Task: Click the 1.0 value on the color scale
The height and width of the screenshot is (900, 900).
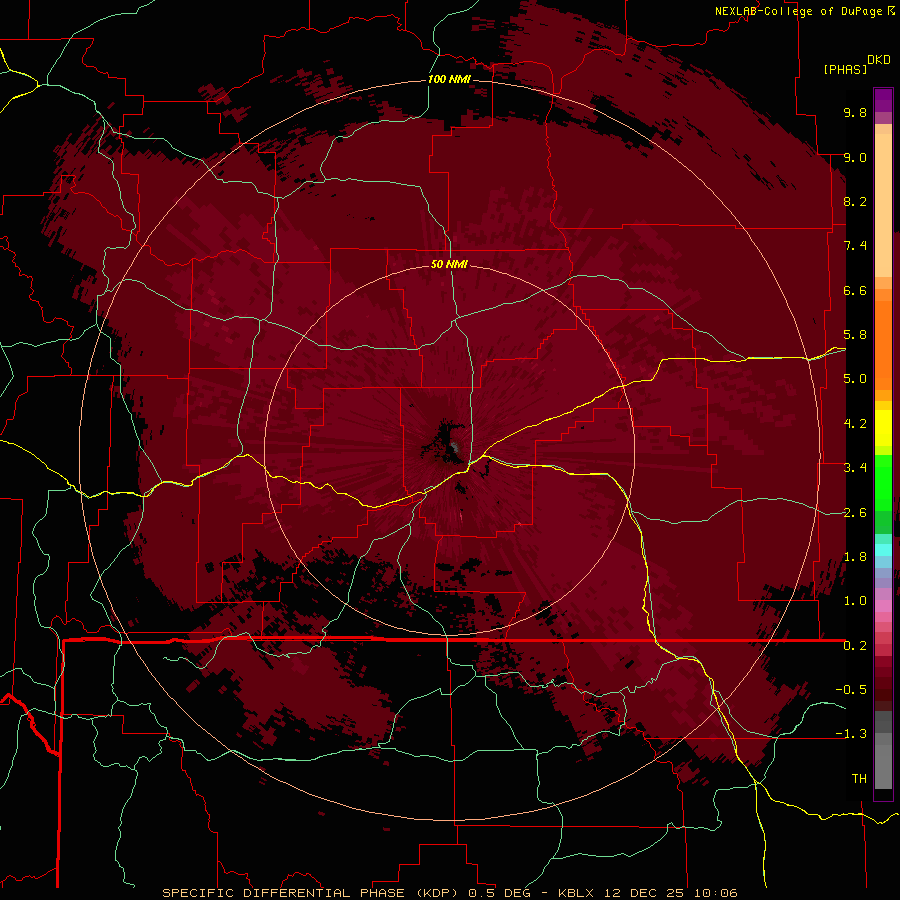Action: point(855,601)
